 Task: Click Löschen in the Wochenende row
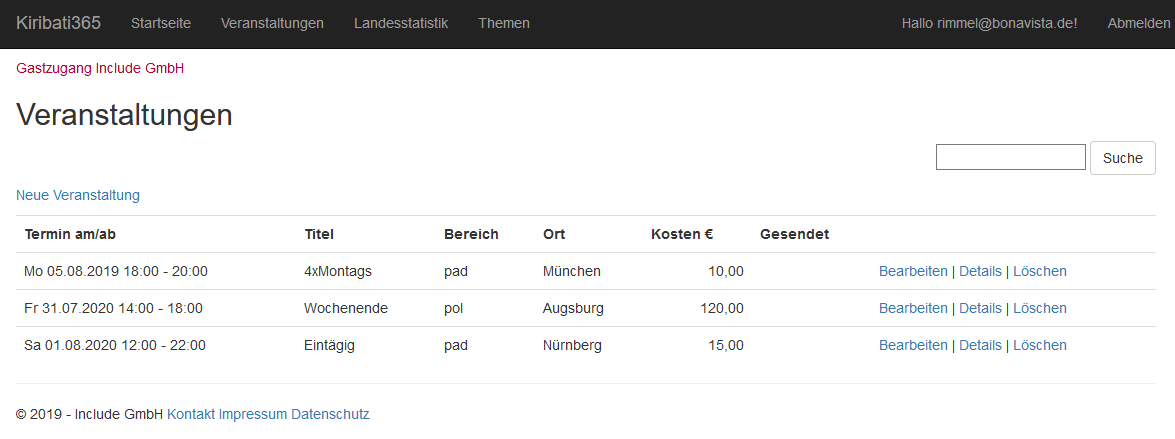[x=1039, y=308]
